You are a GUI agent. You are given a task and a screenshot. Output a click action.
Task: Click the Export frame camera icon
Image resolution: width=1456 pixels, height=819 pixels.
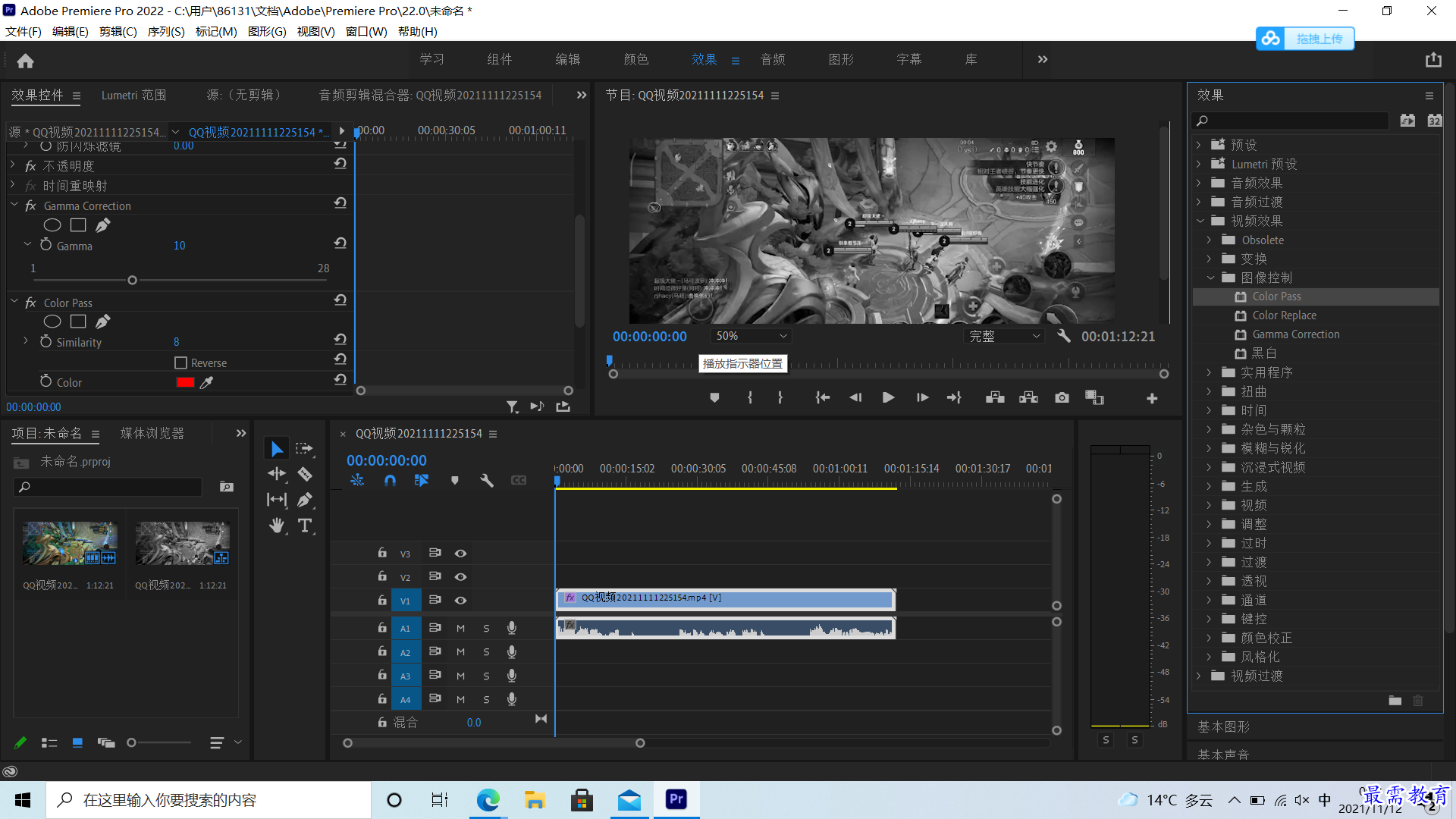pos(1062,397)
